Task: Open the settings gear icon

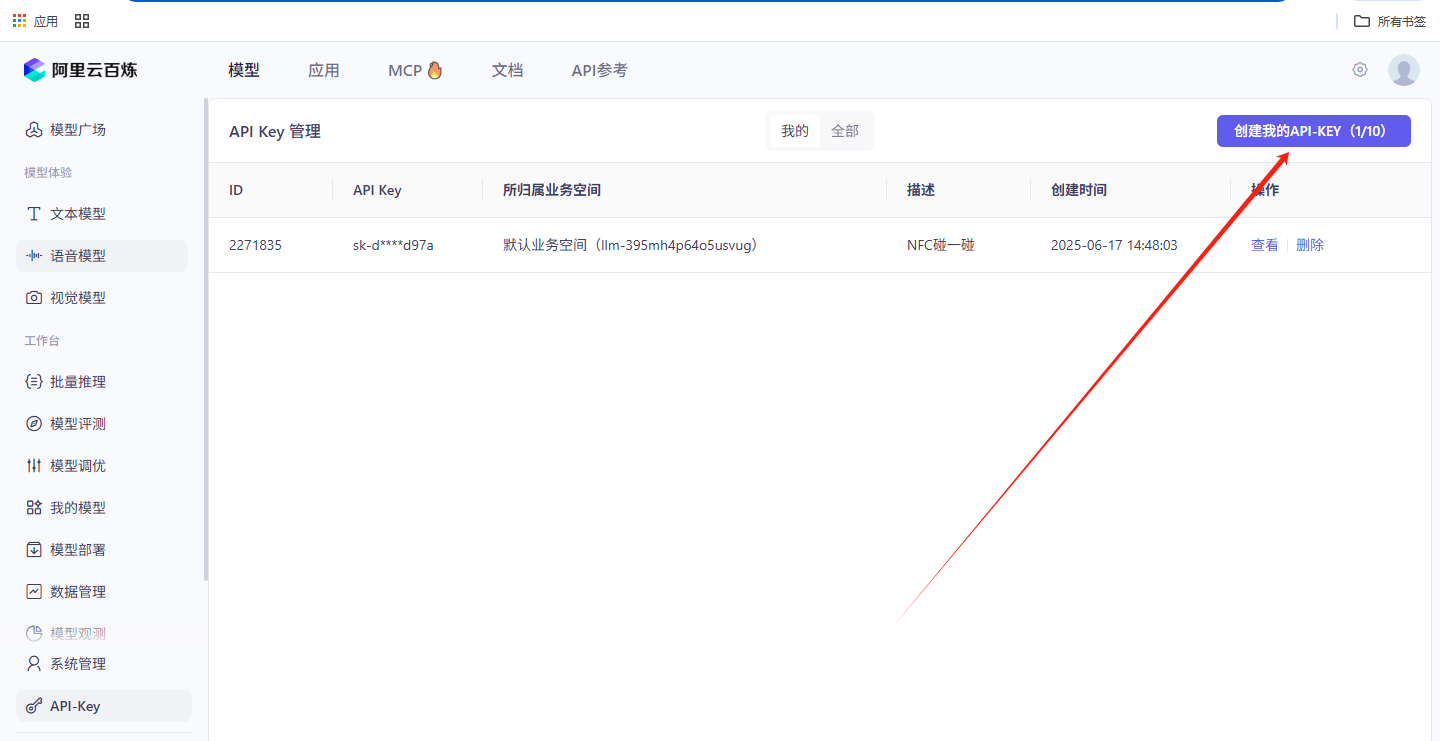Action: [x=1360, y=70]
